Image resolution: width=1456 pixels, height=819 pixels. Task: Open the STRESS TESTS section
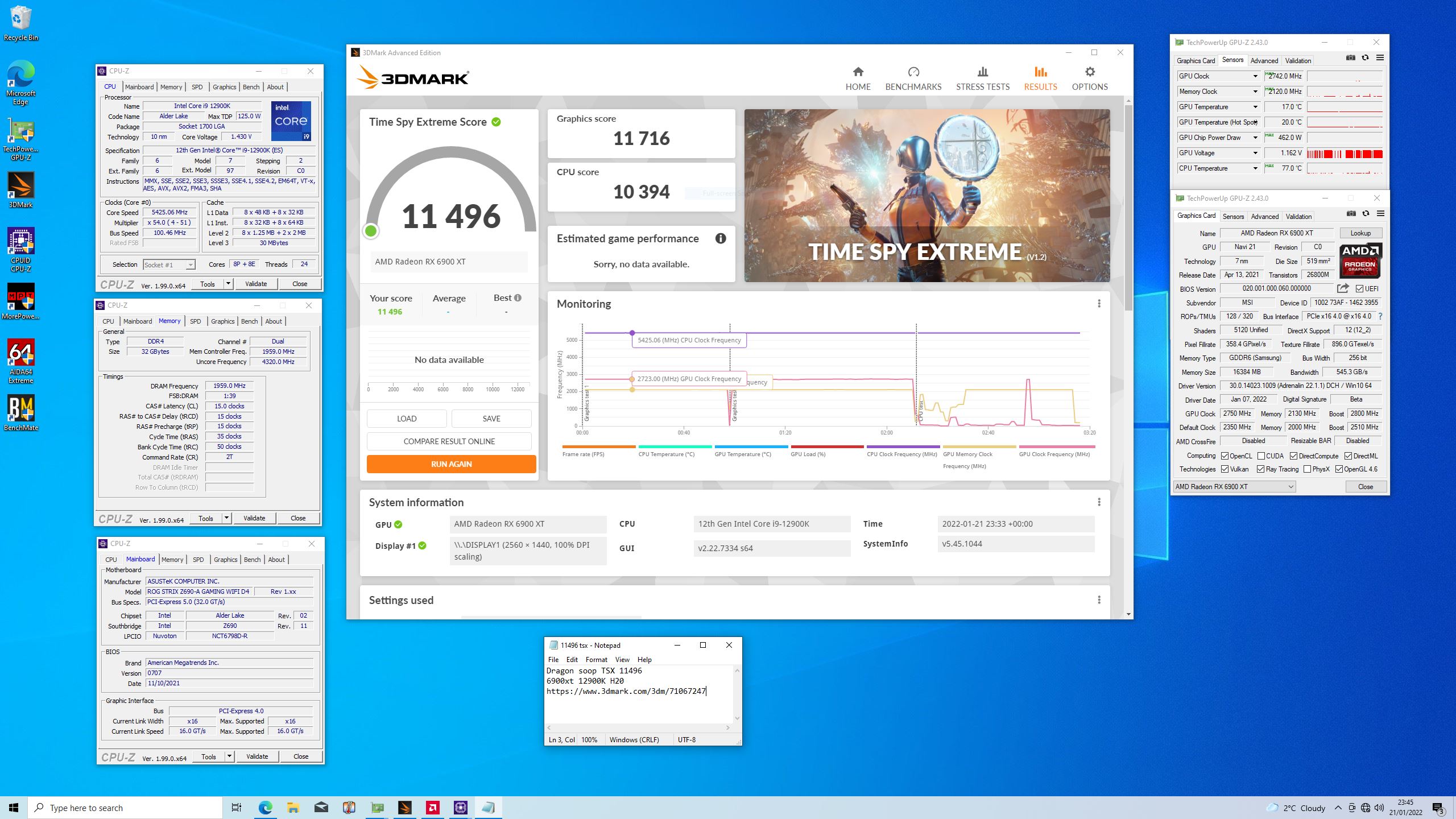(983, 78)
